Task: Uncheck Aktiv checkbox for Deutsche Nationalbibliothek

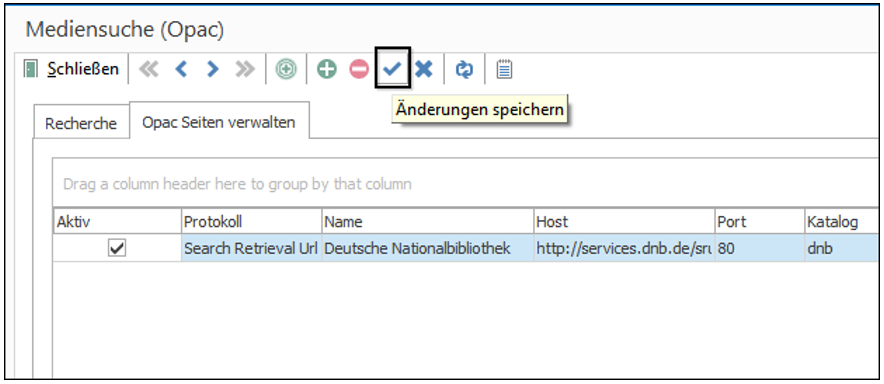Action: click(x=117, y=248)
